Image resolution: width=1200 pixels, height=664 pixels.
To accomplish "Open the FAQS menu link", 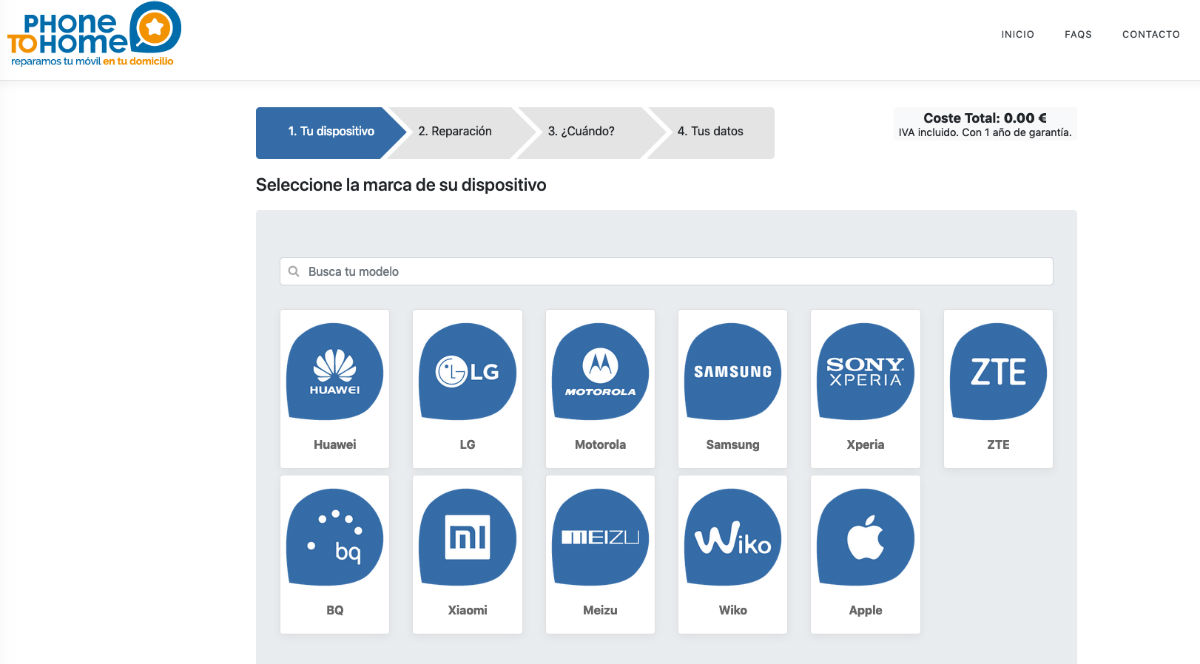I will click(1078, 35).
